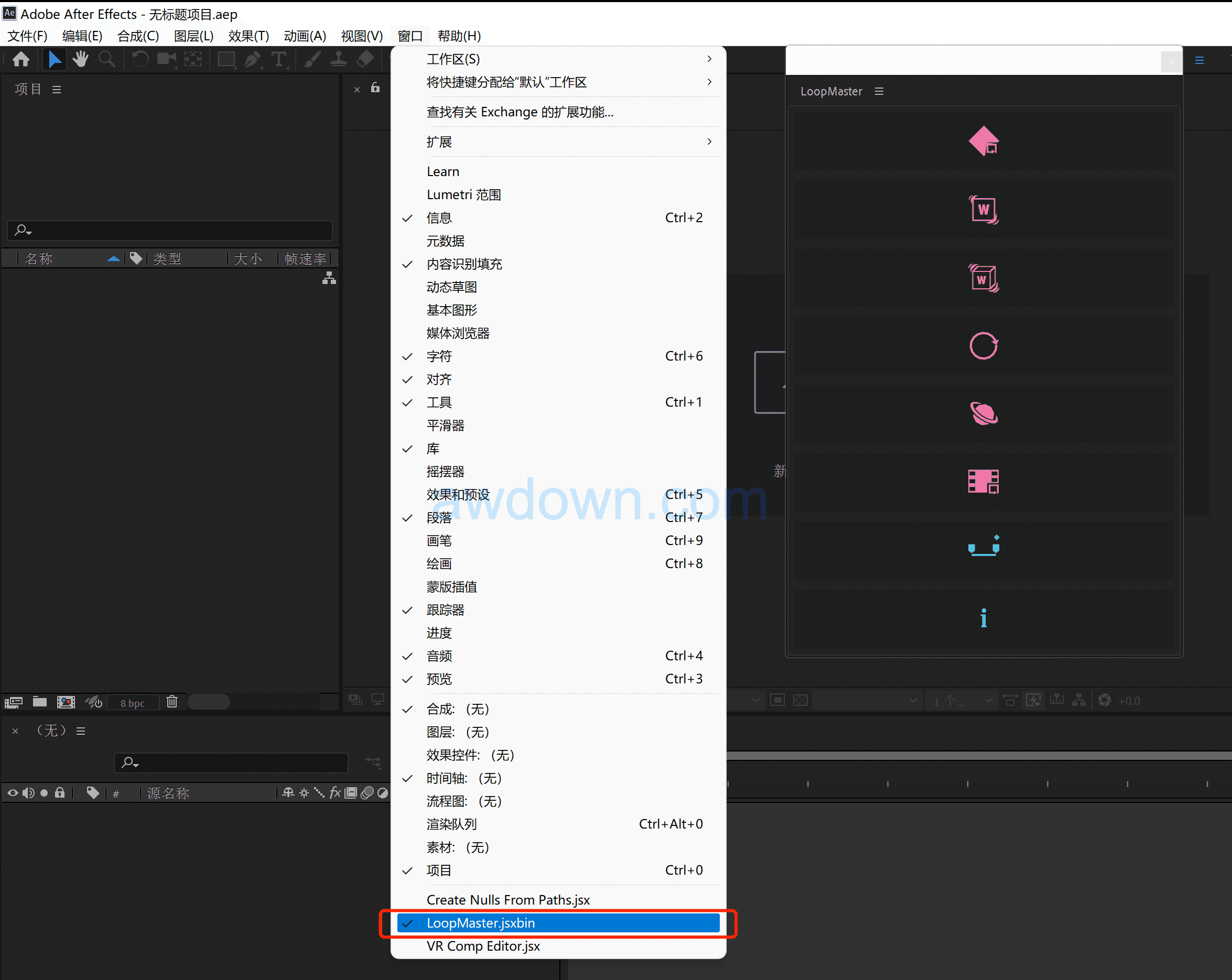This screenshot has height=980, width=1232.
Task: Select the Hand tool in toolbar
Action: coord(81,59)
